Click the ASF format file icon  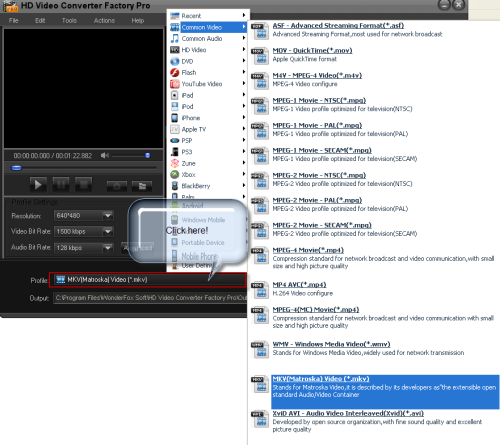click(x=260, y=31)
